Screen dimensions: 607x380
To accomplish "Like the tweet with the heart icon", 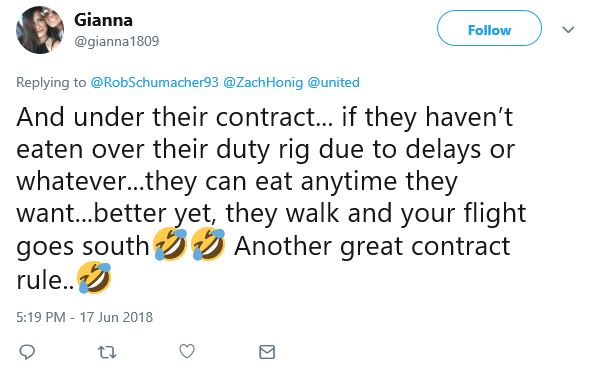I will [x=187, y=351].
